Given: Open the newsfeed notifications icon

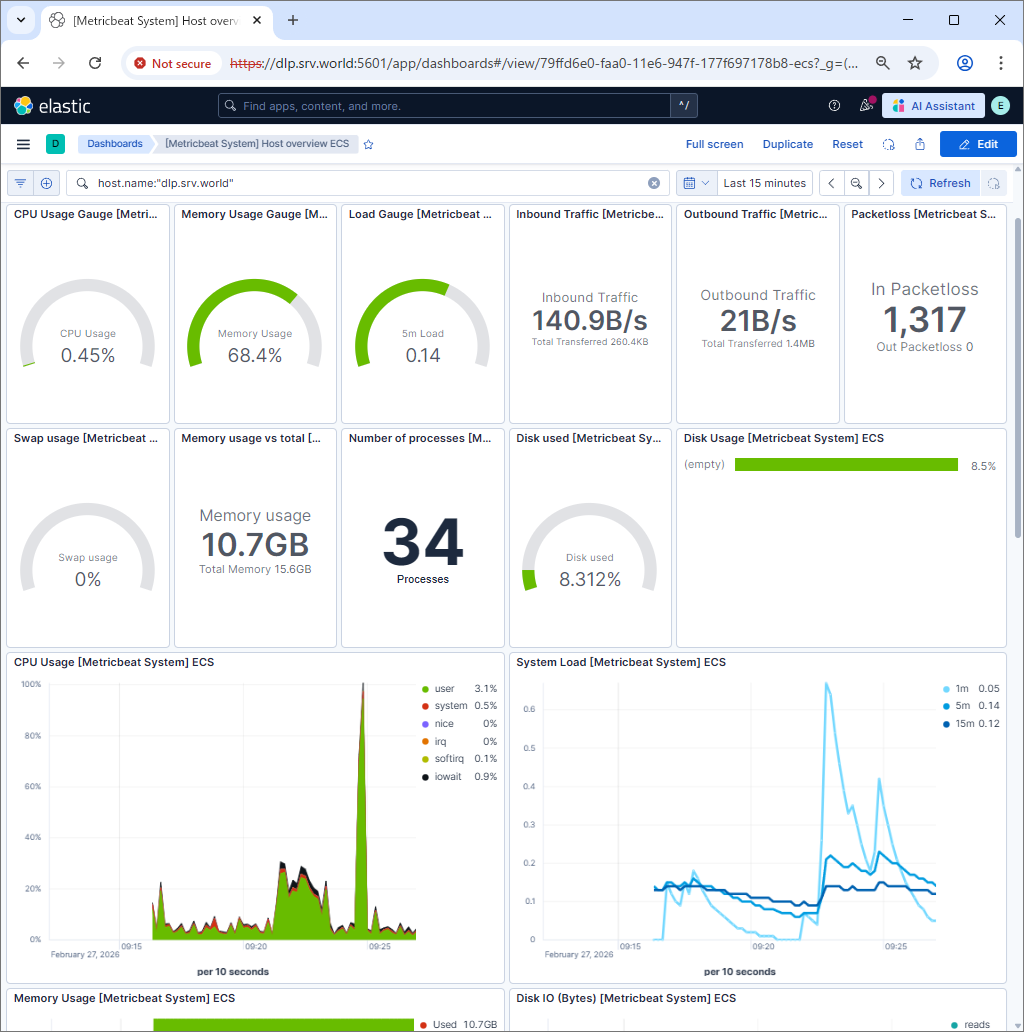Looking at the screenshot, I should coord(866,105).
